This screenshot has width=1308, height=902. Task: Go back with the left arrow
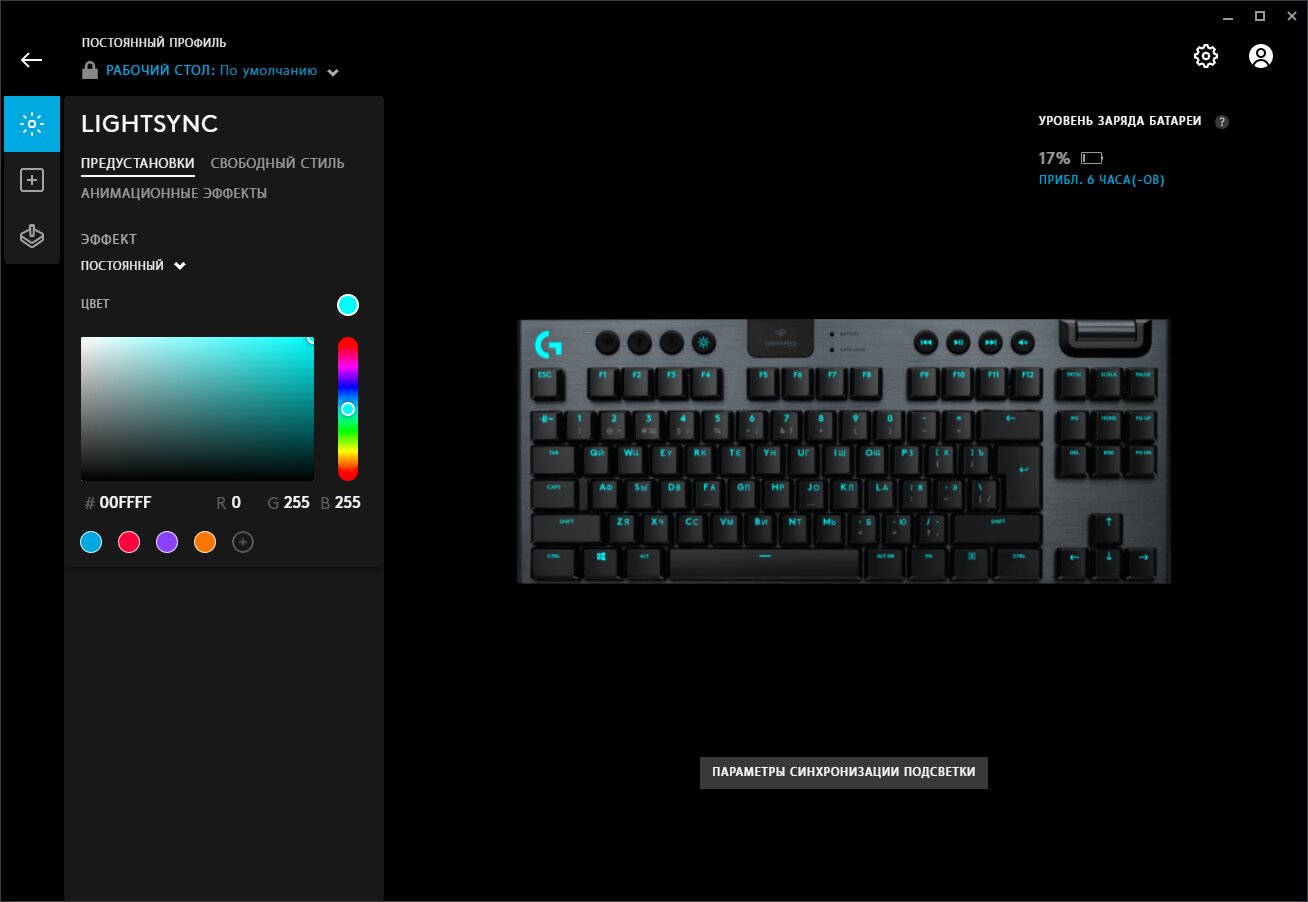(31, 60)
